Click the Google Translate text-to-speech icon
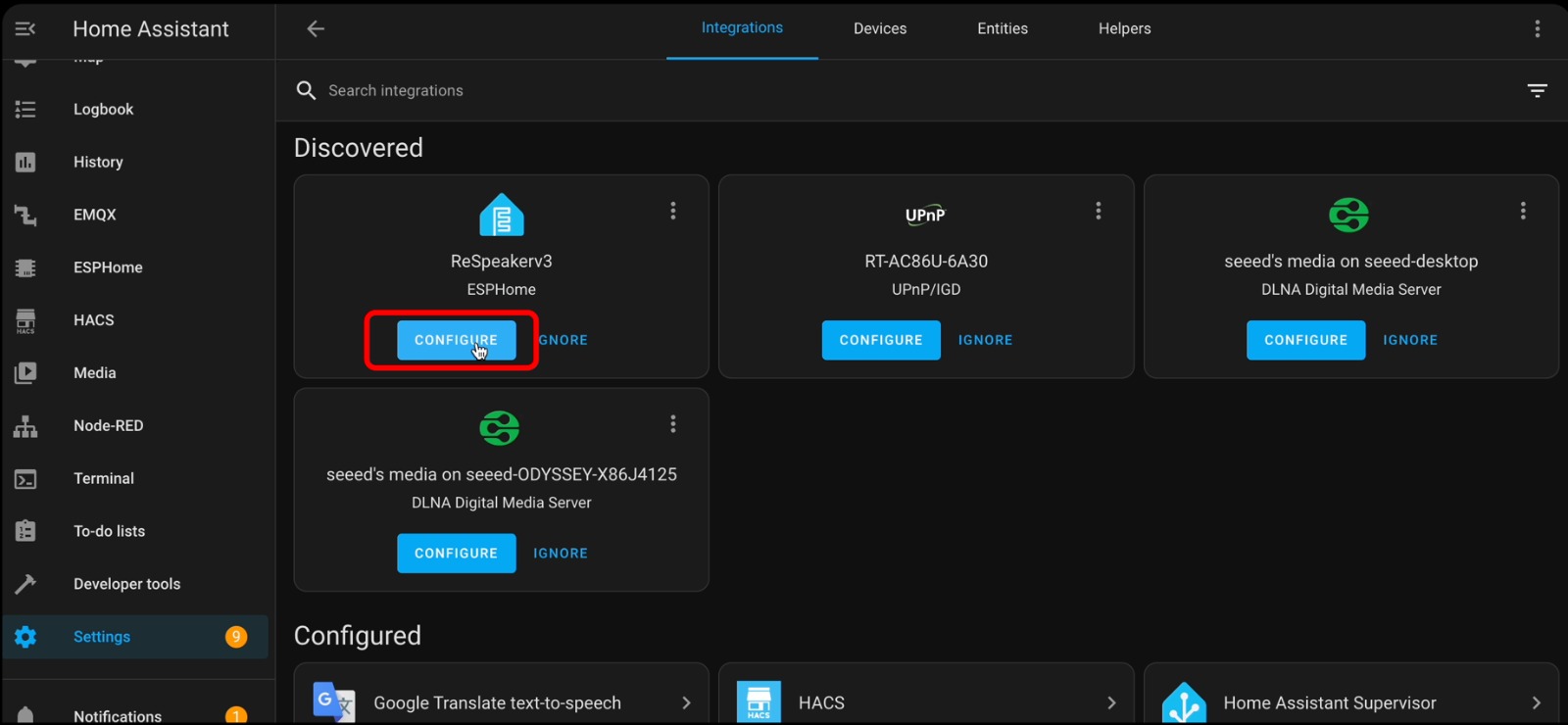 point(334,702)
